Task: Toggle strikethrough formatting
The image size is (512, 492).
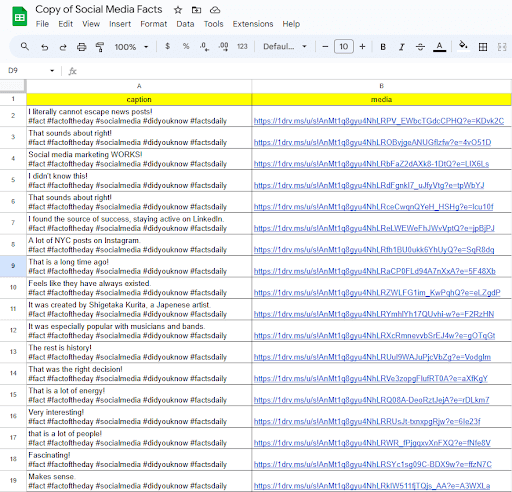Action: point(420,47)
